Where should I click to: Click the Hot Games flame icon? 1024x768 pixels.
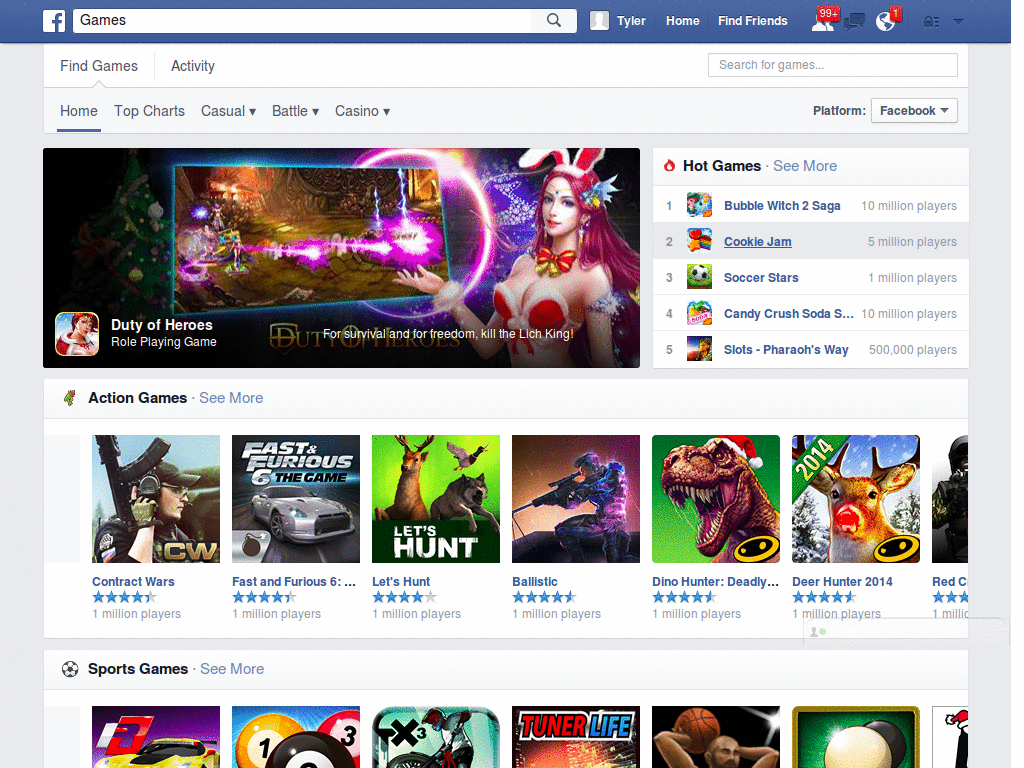[x=669, y=165]
